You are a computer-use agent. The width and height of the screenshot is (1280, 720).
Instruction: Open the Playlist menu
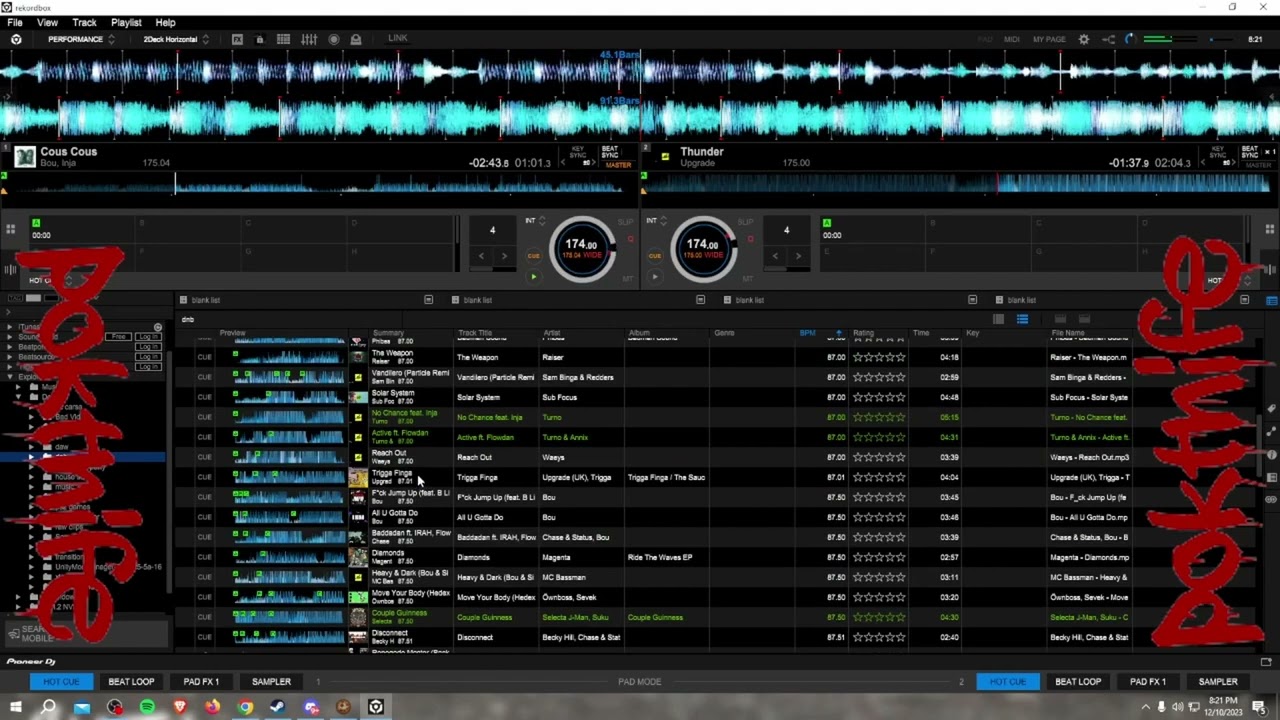(126, 22)
